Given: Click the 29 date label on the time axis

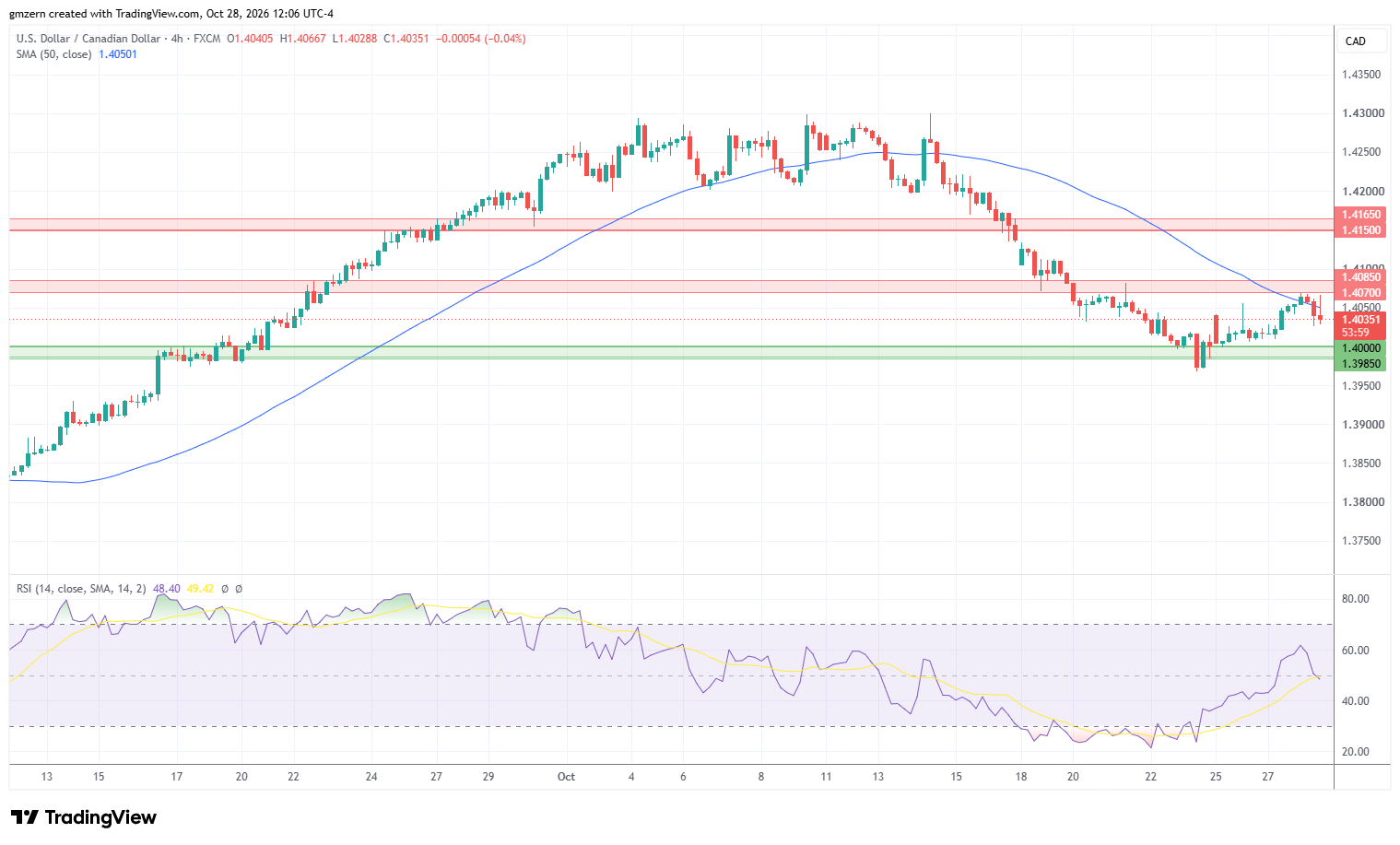Looking at the screenshot, I should click(488, 777).
